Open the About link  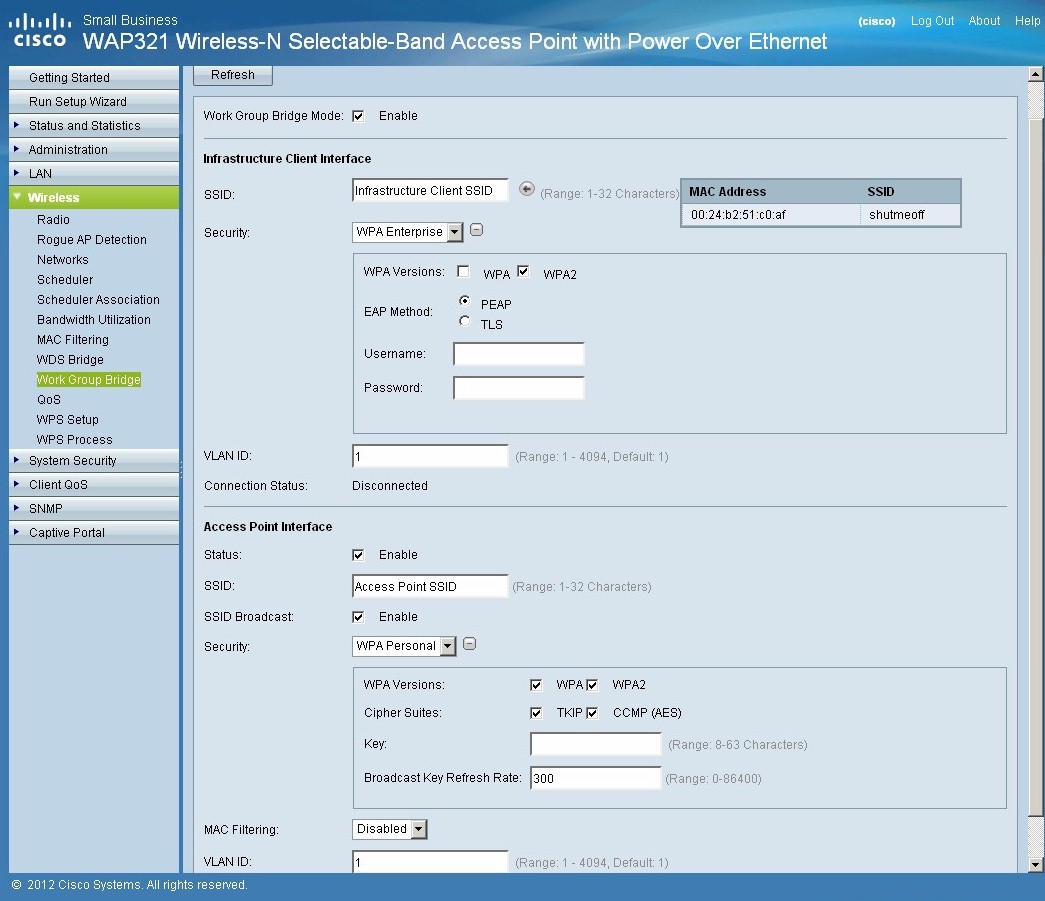[984, 21]
